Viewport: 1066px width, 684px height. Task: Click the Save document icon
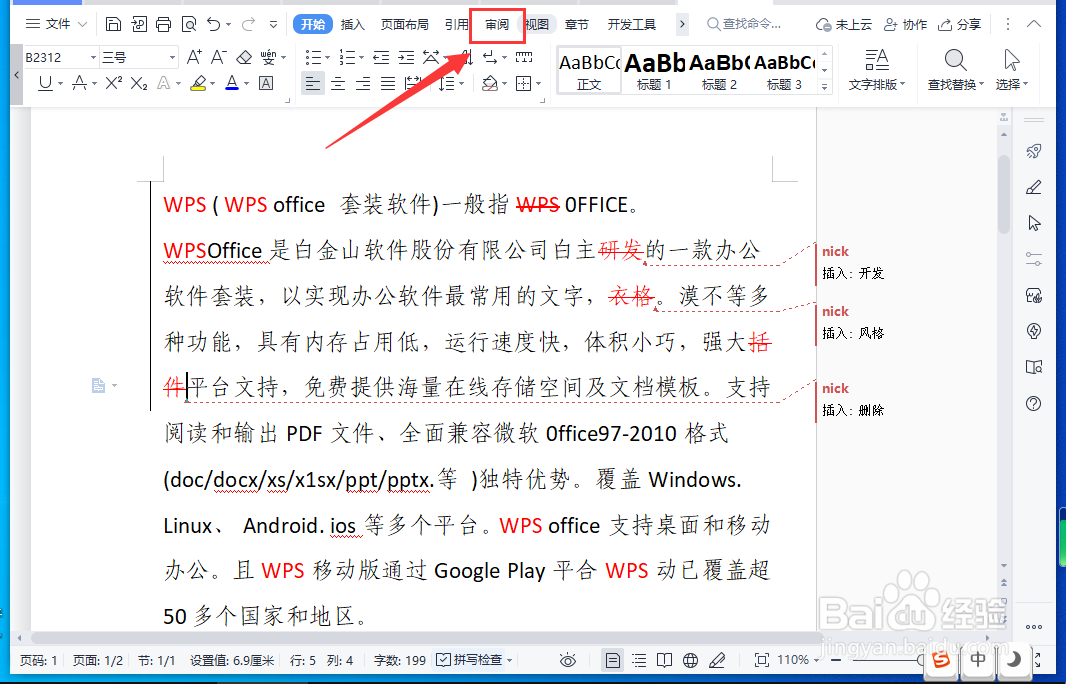tap(114, 24)
